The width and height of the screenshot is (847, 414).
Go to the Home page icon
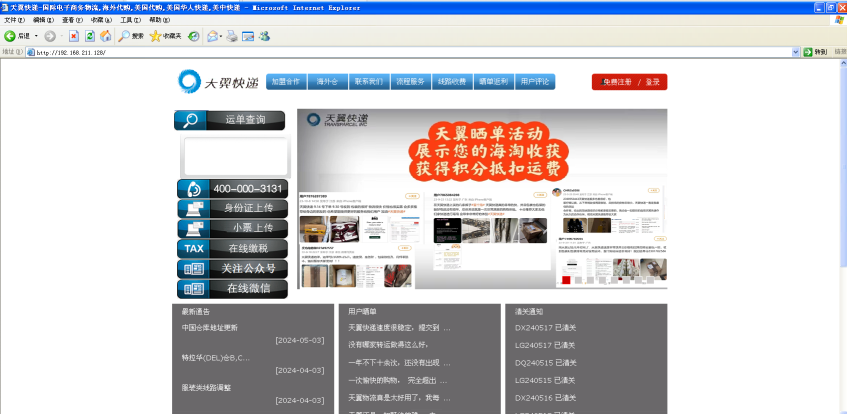[106, 36]
